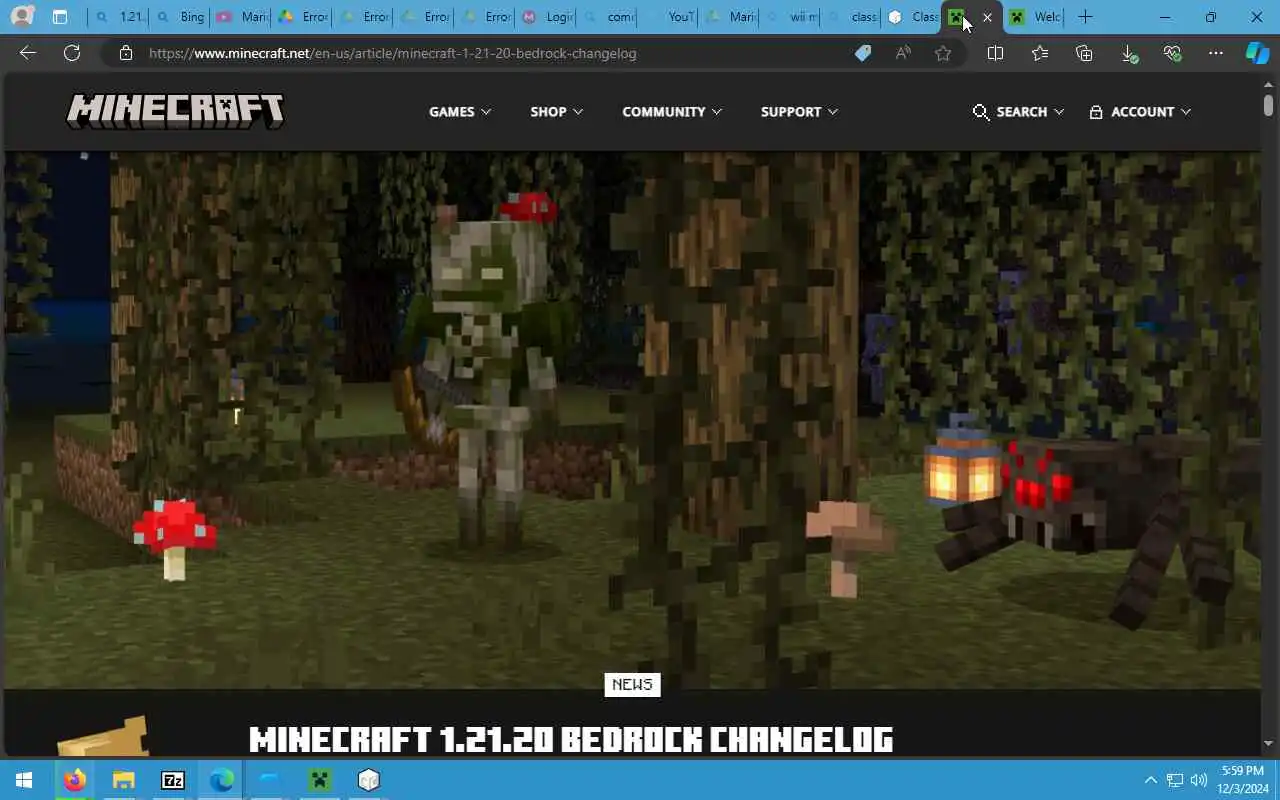This screenshot has height=800, width=1280.
Task: Switch to the "com" search tab
Action: pos(607,17)
